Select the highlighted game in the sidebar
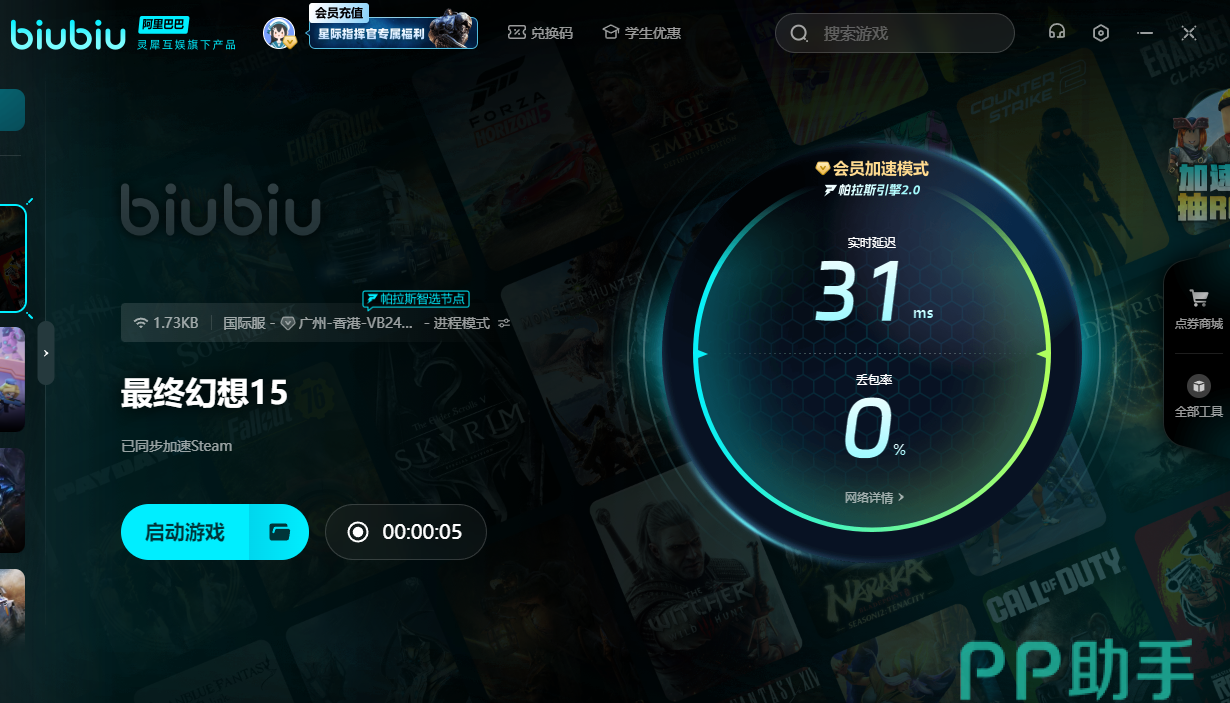 click(12, 259)
